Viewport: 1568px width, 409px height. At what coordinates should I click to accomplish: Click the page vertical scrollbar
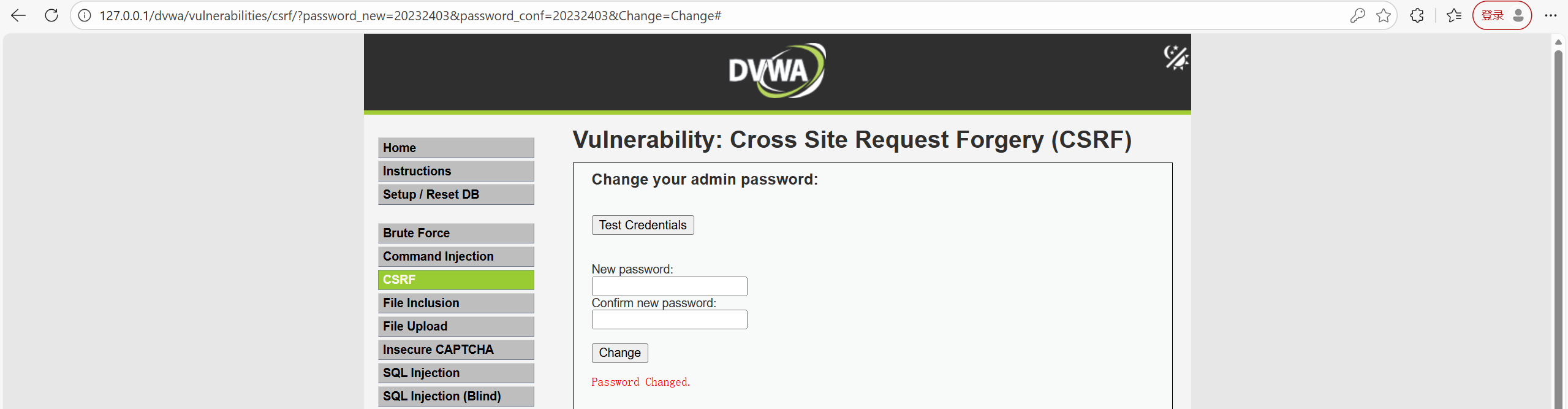click(x=1558, y=227)
